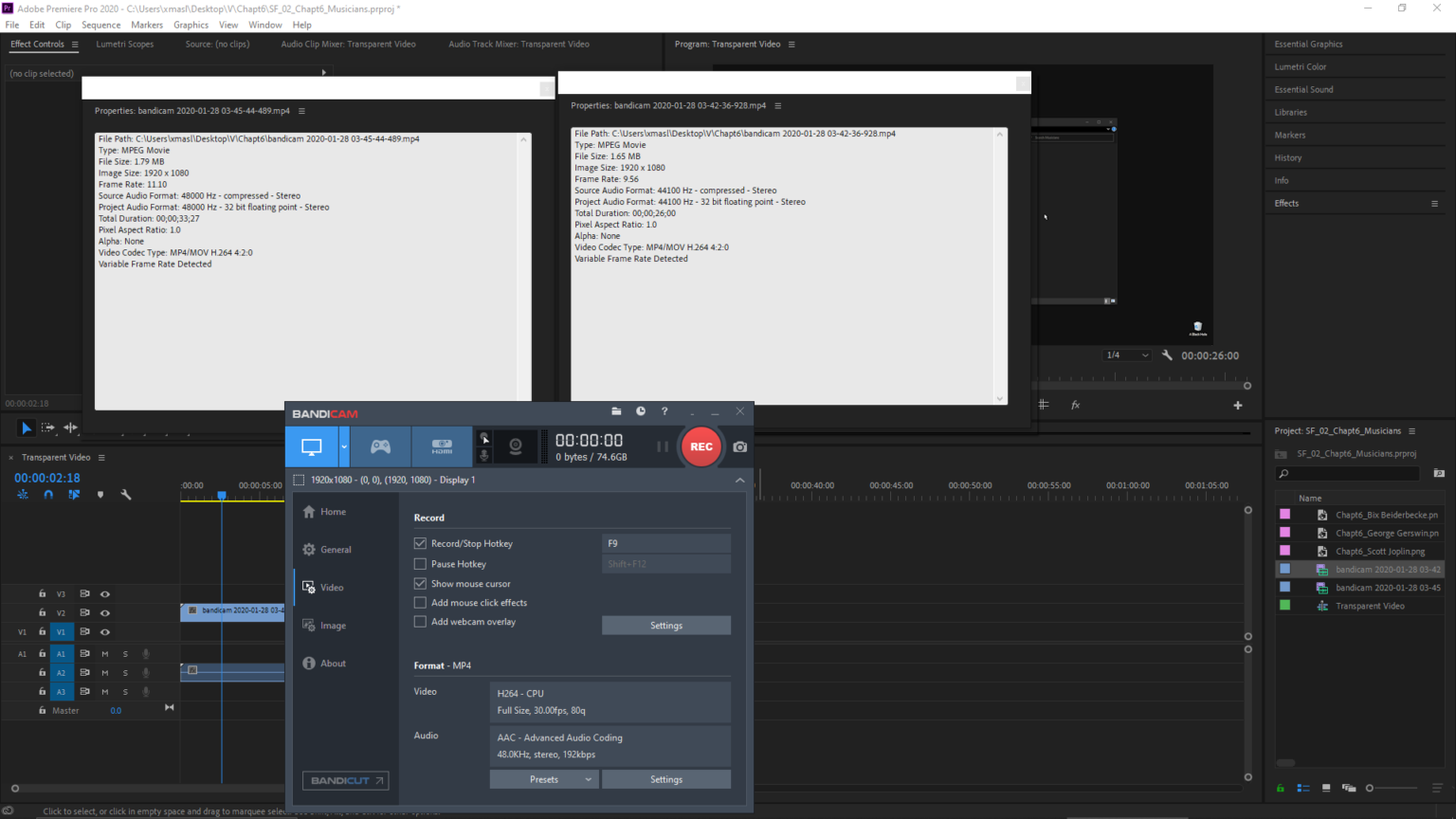Screen dimensions: 1456x819
Task: Take a screenshot using Bandicam's camera icon
Action: coord(739,446)
